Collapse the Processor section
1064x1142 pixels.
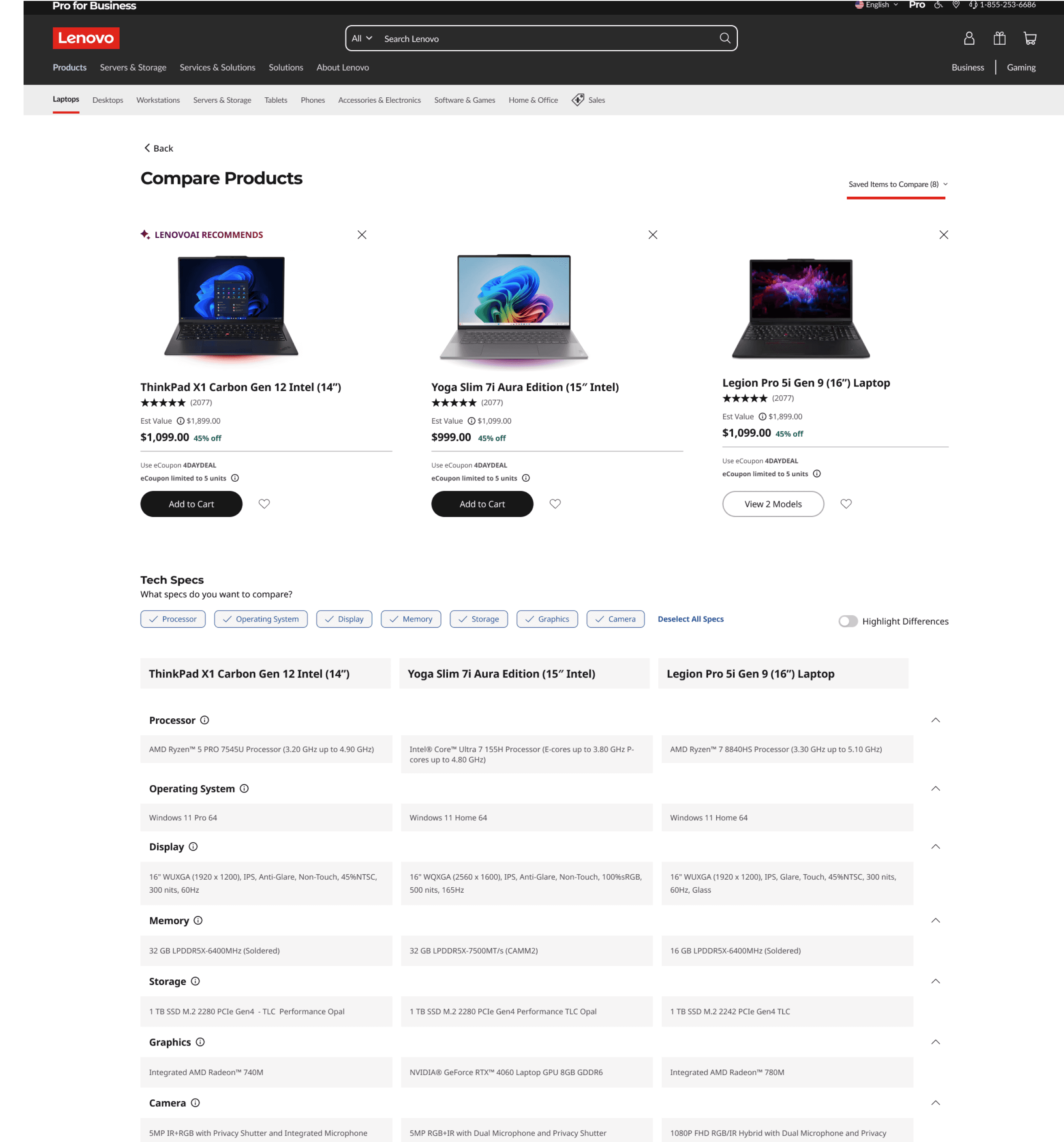(x=935, y=720)
